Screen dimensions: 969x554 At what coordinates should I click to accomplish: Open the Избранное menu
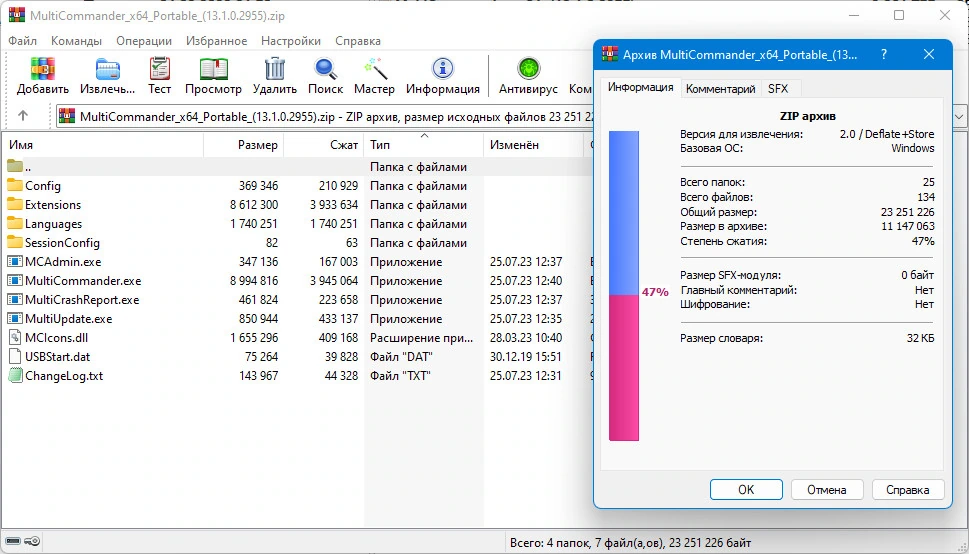point(216,41)
